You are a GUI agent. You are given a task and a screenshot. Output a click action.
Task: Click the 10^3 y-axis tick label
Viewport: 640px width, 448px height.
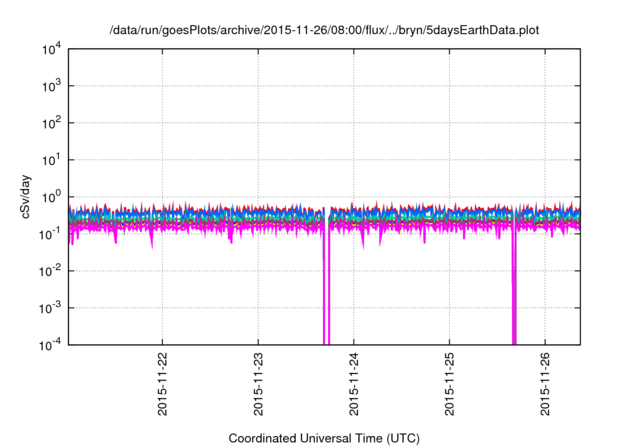[51, 86]
